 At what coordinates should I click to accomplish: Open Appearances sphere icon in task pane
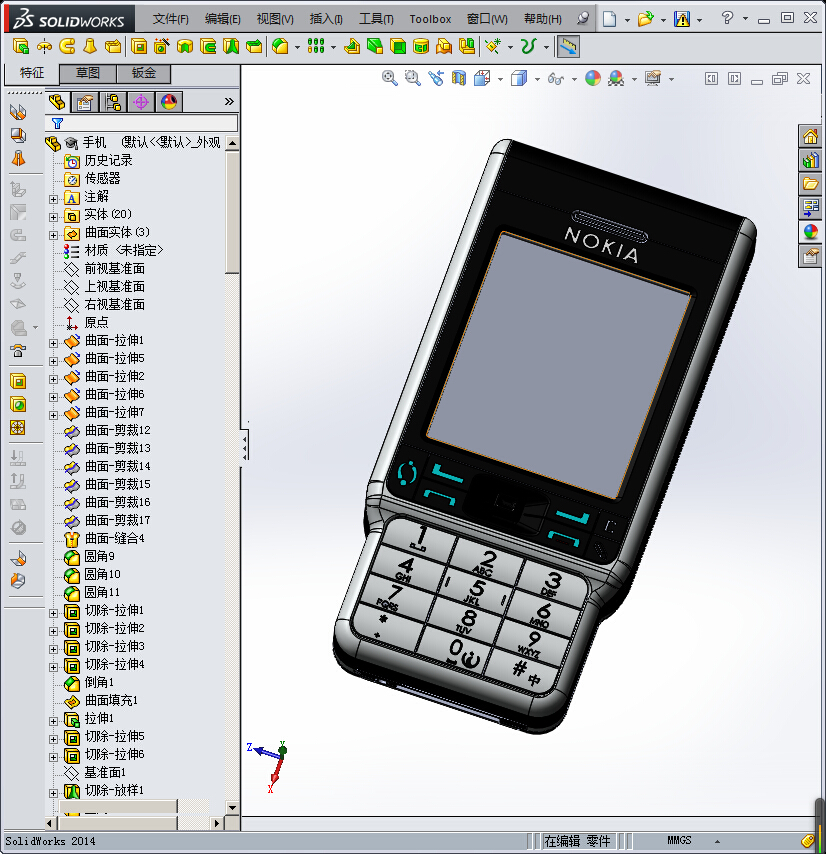coord(810,232)
